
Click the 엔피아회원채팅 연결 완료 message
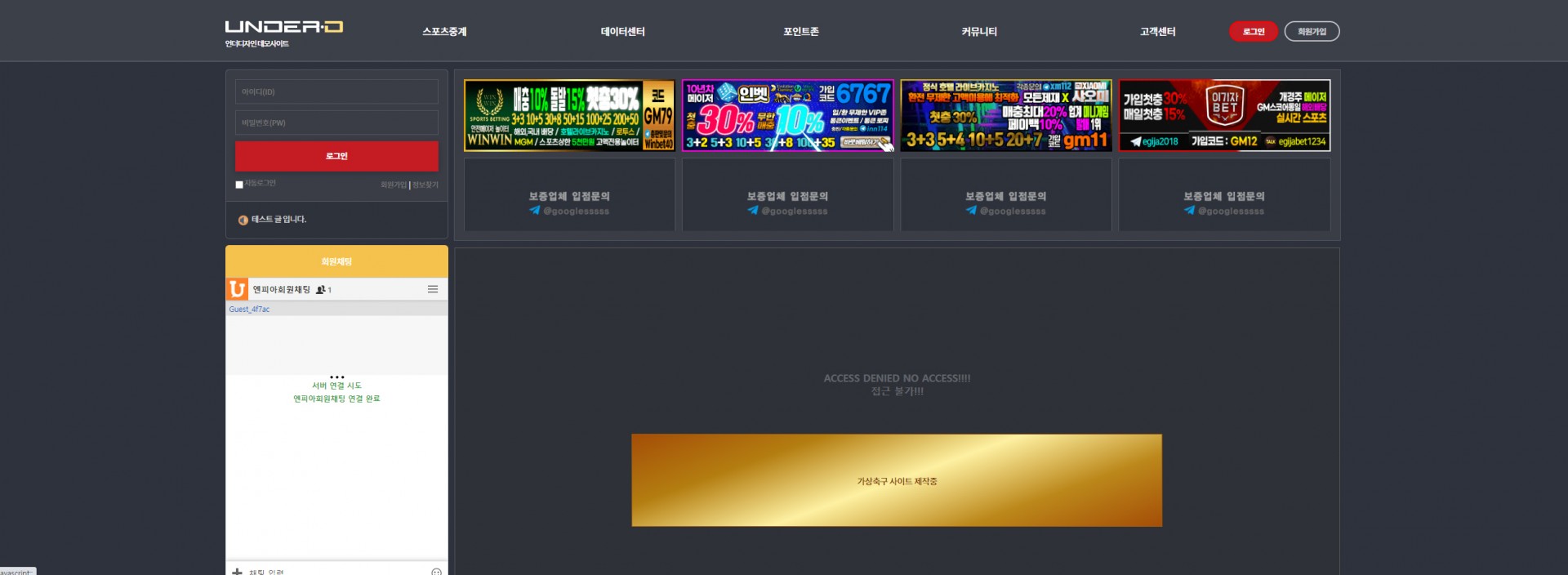click(x=336, y=399)
